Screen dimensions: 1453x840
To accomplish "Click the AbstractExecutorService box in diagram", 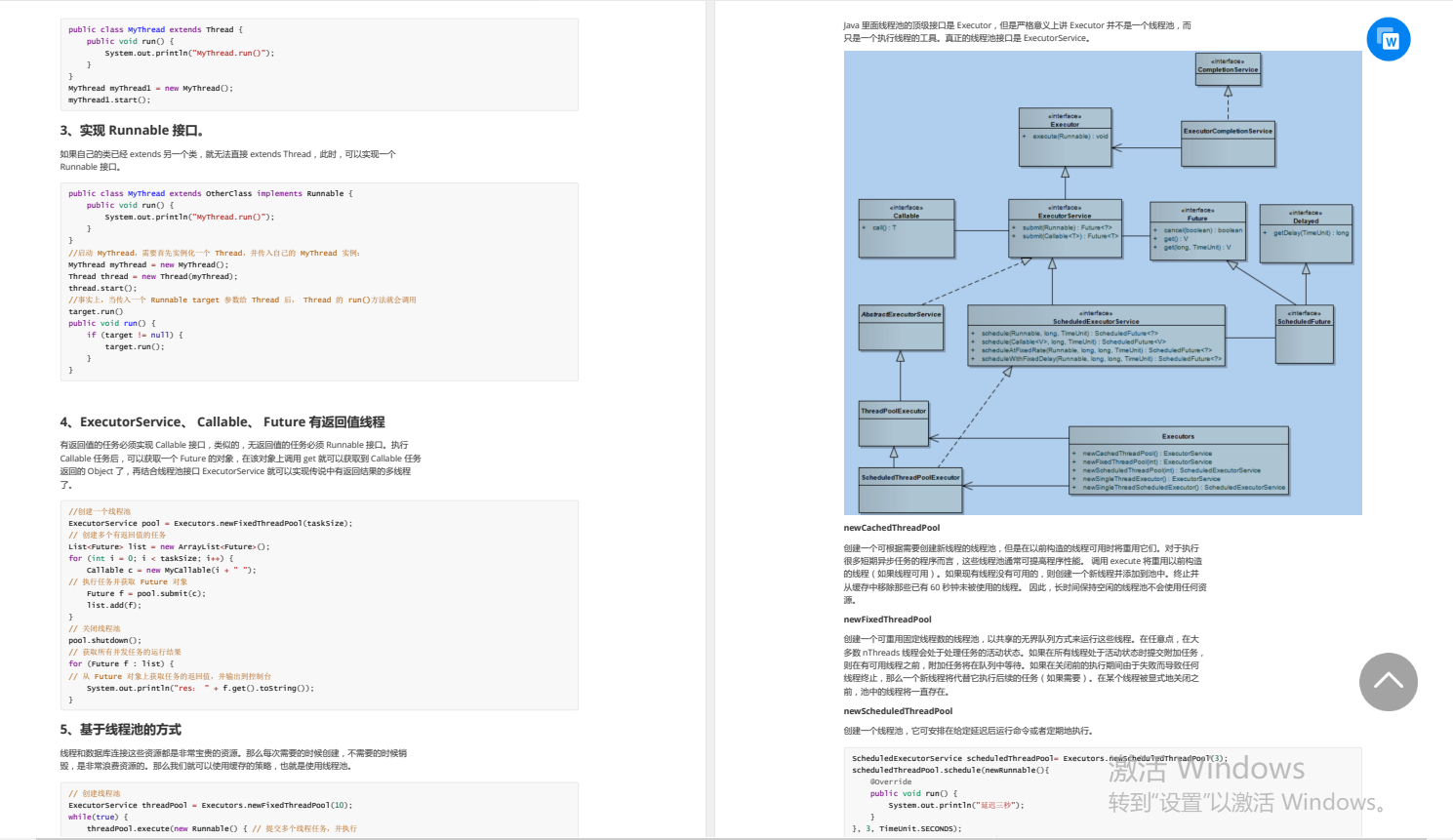I will 901,329.
